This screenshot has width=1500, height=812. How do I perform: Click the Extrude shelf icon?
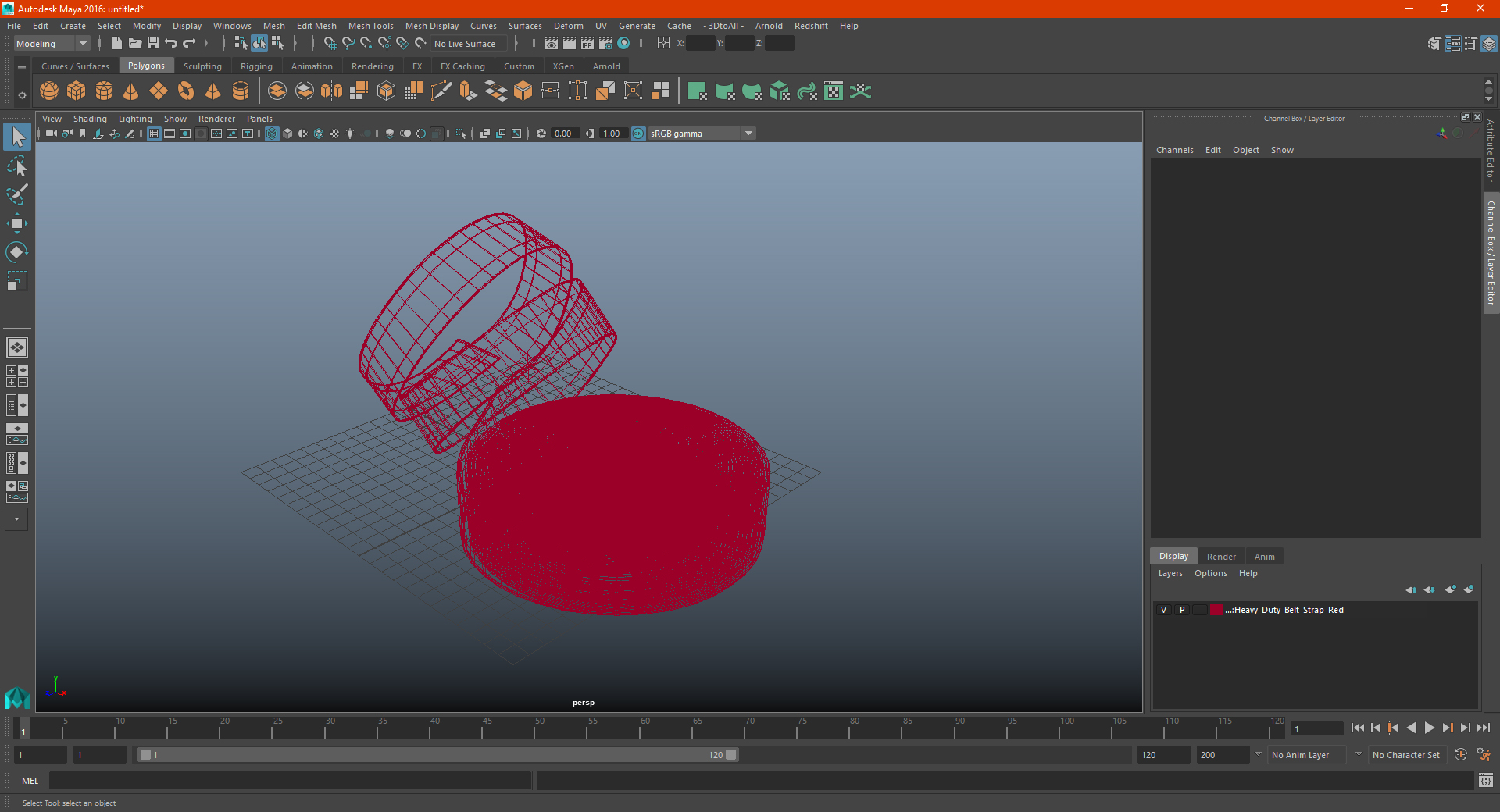[x=468, y=91]
